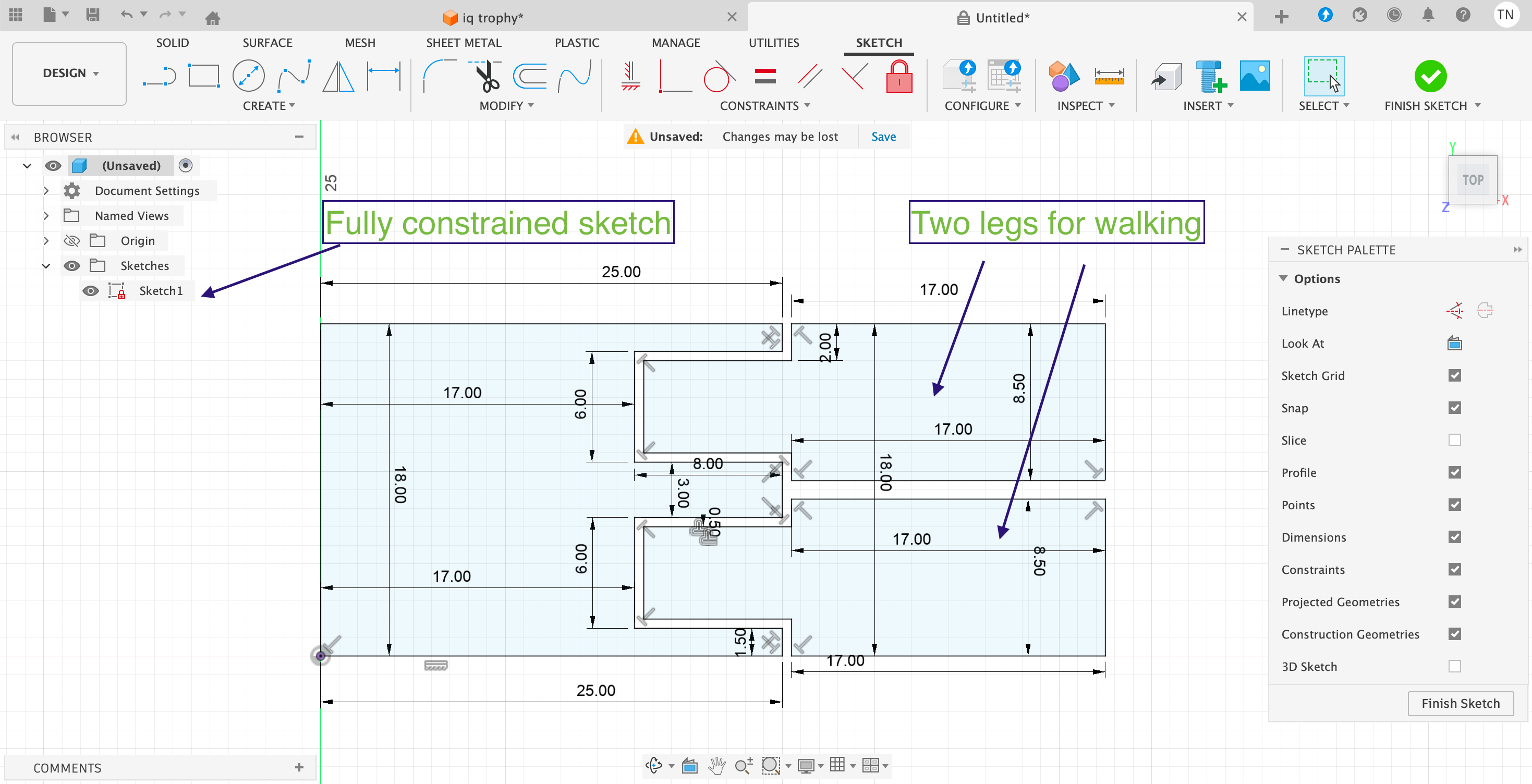
Task: Click the Save link in unsaved banner
Action: (x=883, y=137)
